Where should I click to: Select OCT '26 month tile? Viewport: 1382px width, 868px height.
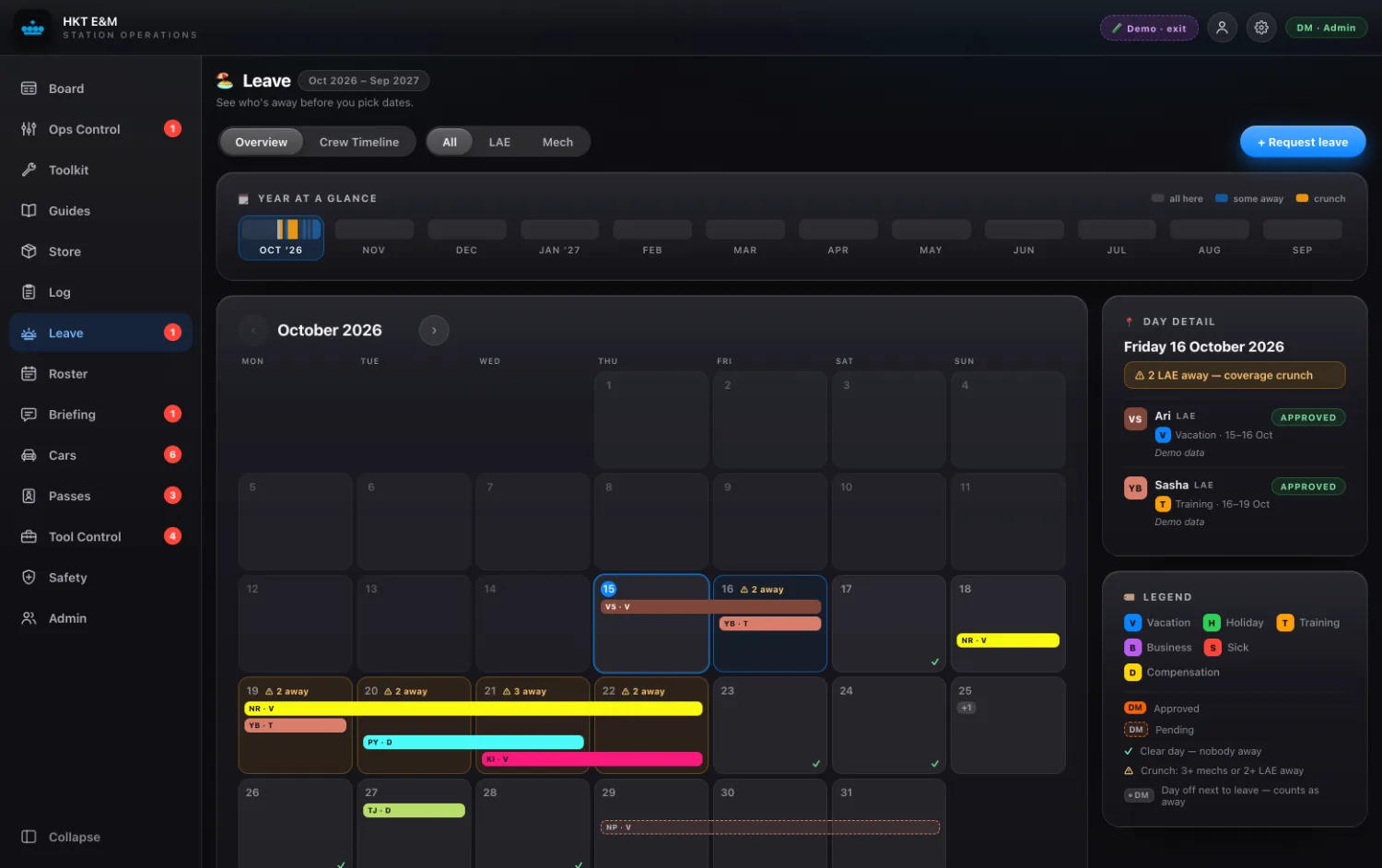[281, 238]
